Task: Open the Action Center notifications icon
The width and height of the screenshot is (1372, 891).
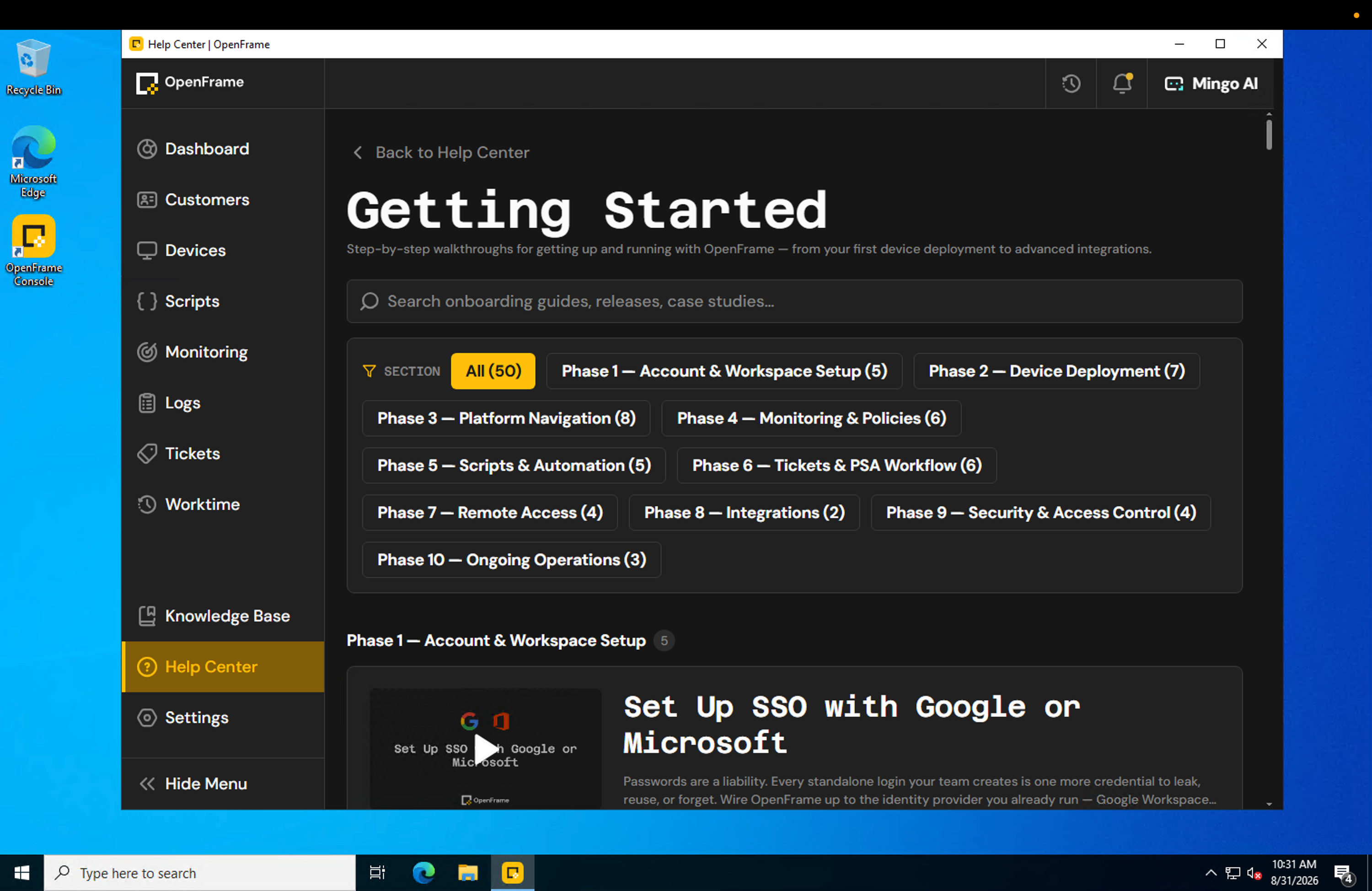Action: coord(1344,874)
